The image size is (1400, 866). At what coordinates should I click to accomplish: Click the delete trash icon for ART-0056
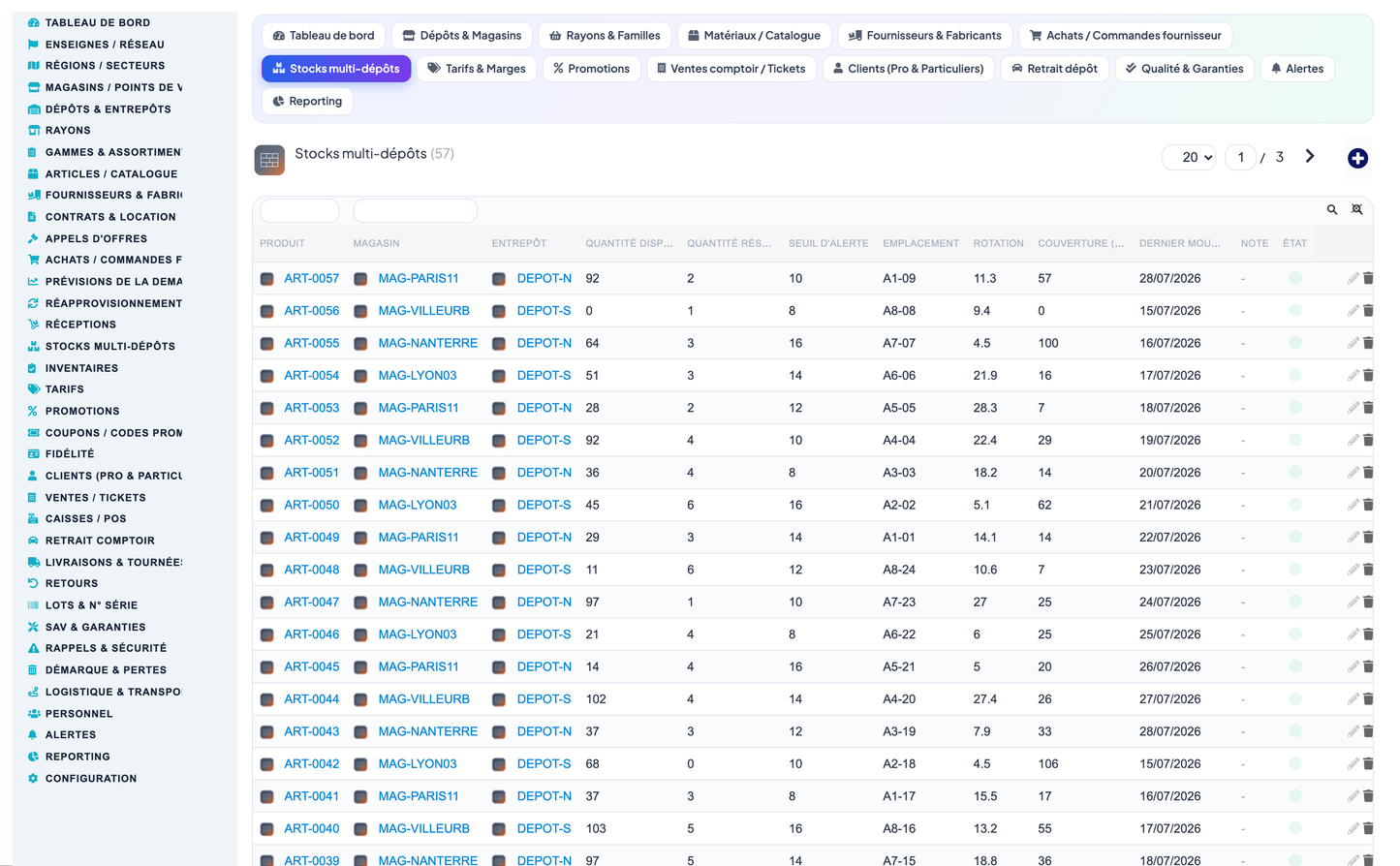pyautogui.click(x=1368, y=311)
